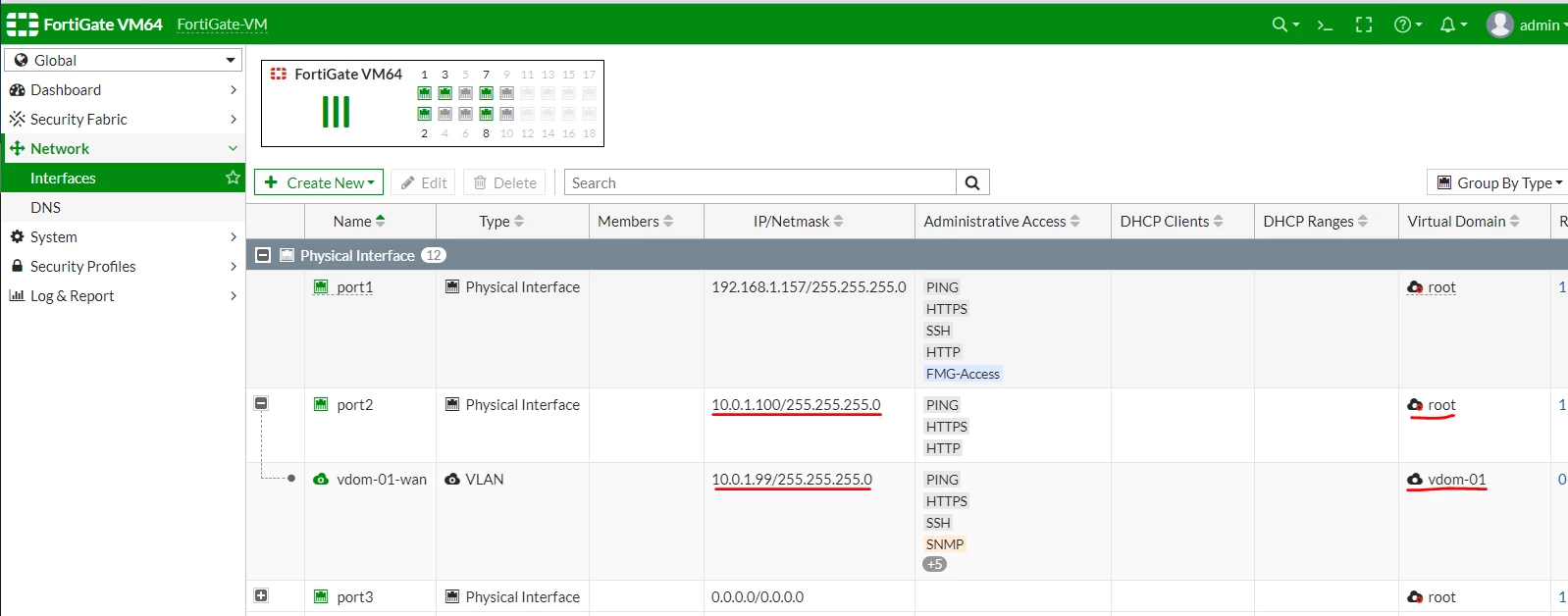Click port 7 icon in faceplate
Viewport: 1568px width, 616px height.
486,93
